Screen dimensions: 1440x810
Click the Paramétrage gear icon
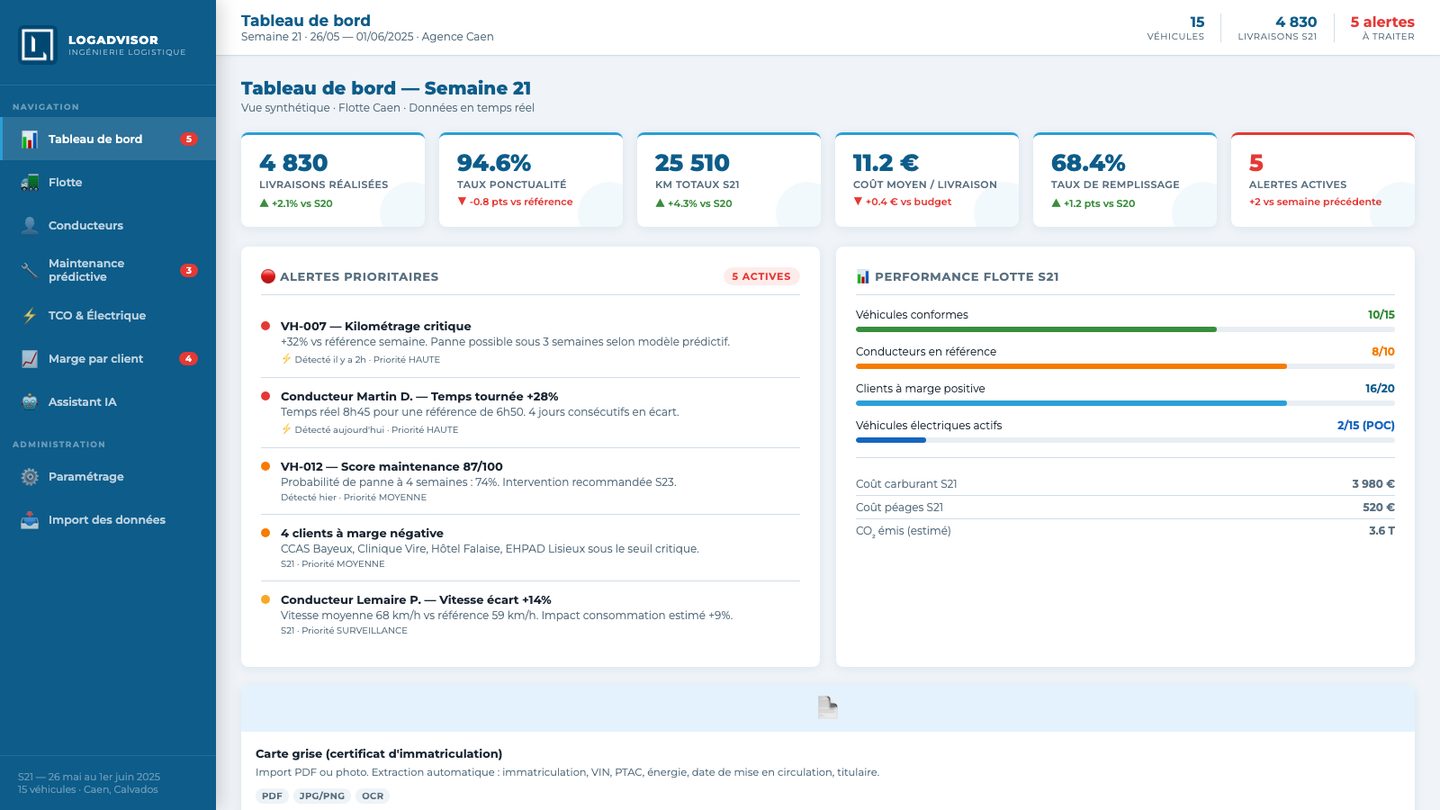30,476
